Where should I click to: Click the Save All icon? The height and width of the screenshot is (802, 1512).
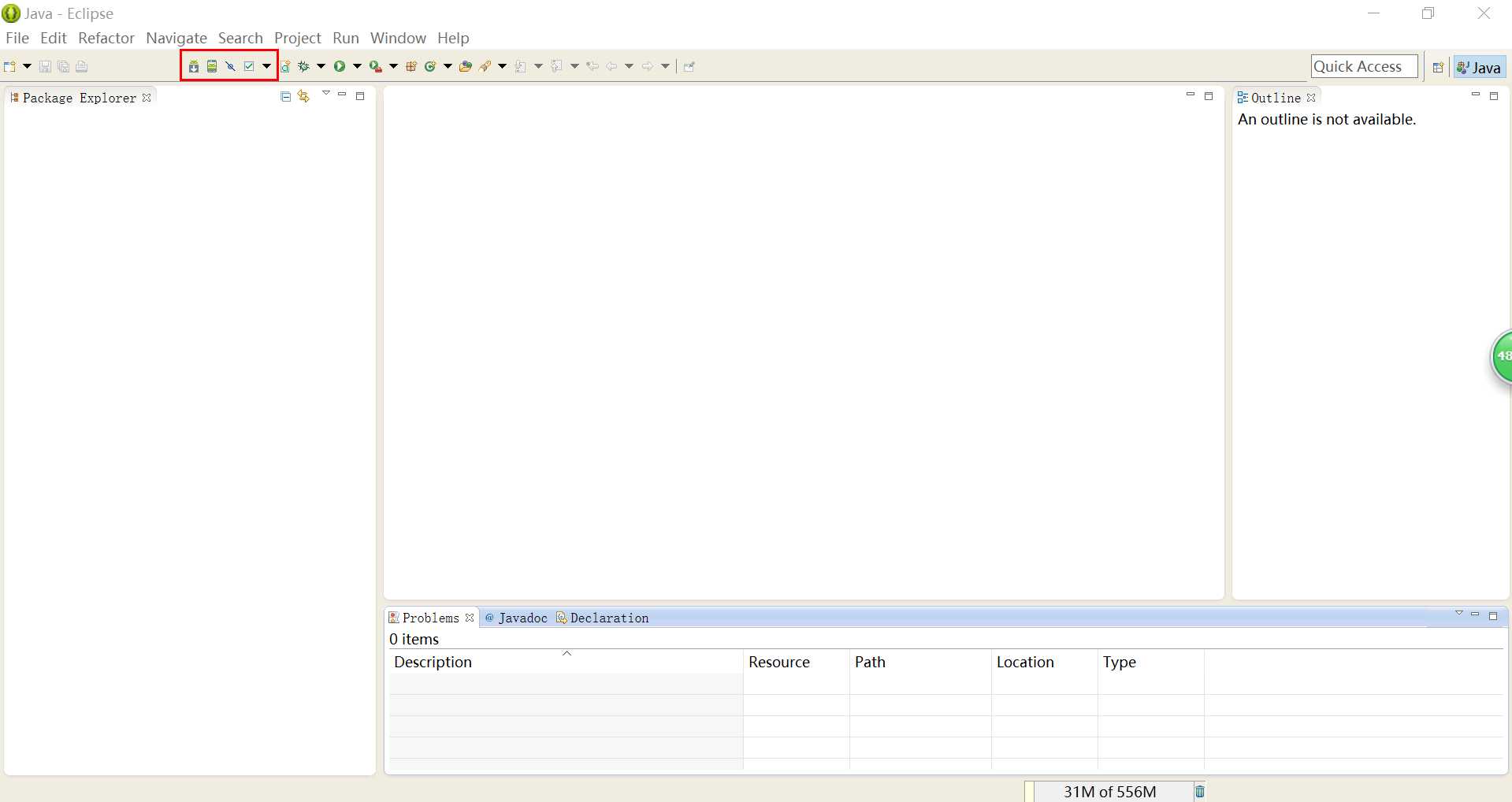tap(63, 66)
